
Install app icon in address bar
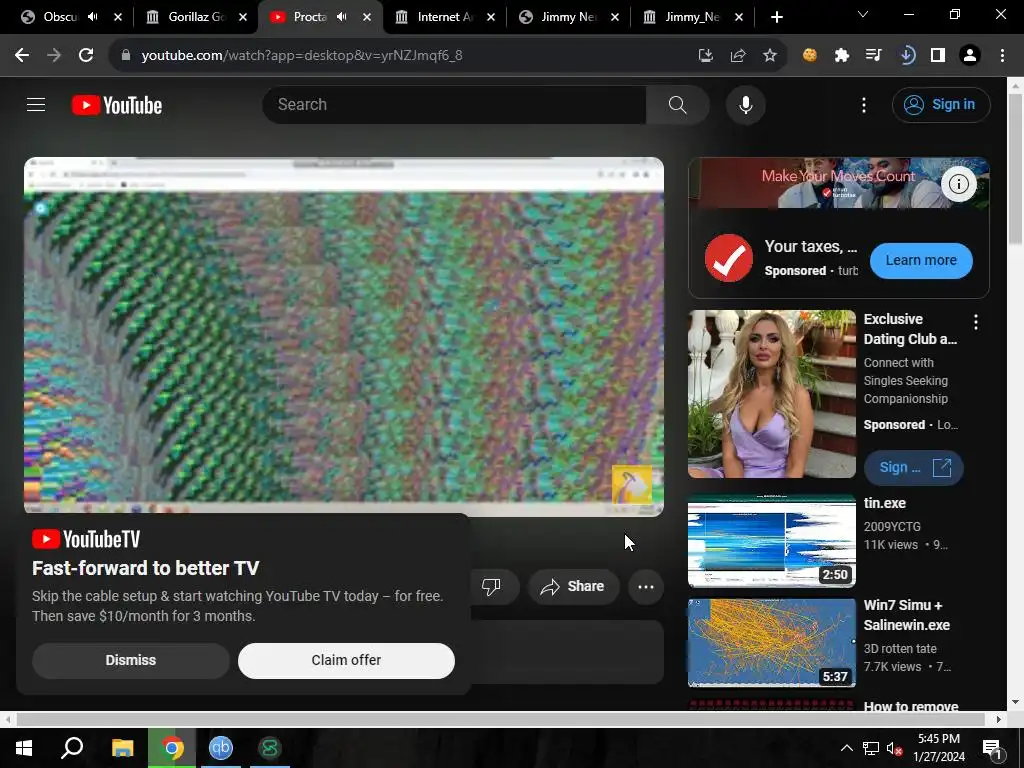(x=705, y=56)
